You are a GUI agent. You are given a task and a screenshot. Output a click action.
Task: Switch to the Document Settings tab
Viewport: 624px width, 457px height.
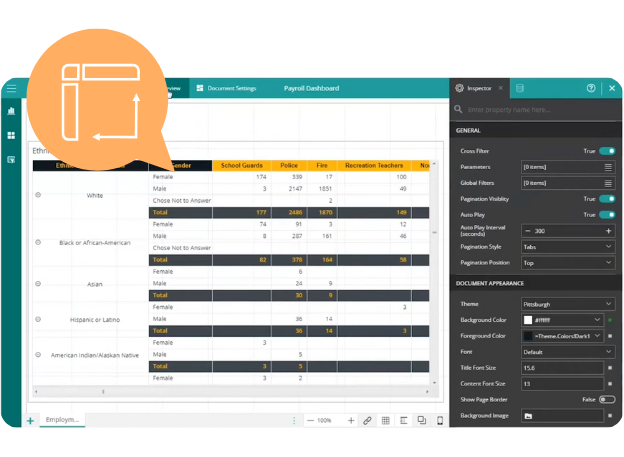(x=226, y=88)
